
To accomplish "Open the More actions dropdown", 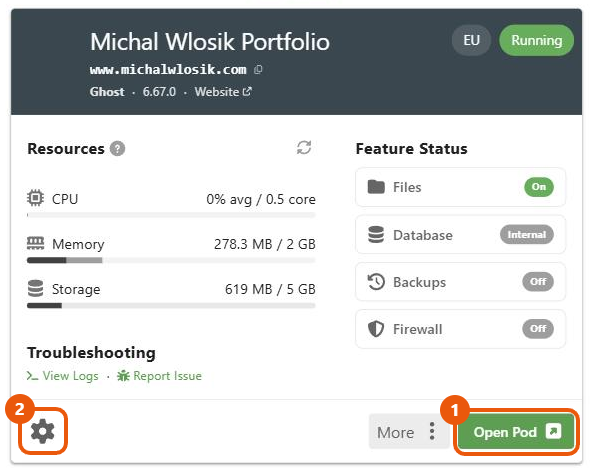I will (x=409, y=432).
